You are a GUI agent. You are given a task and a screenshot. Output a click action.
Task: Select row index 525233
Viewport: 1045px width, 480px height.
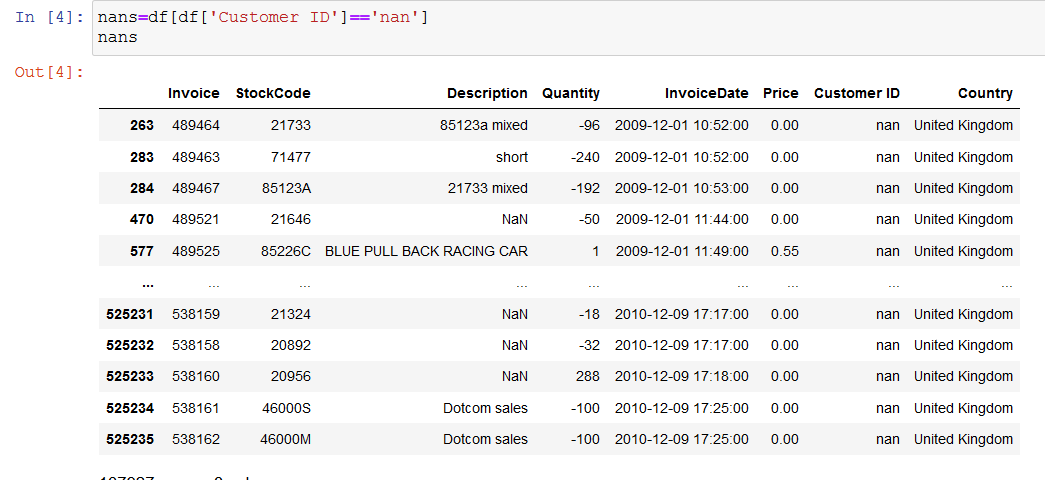[130, 377]
